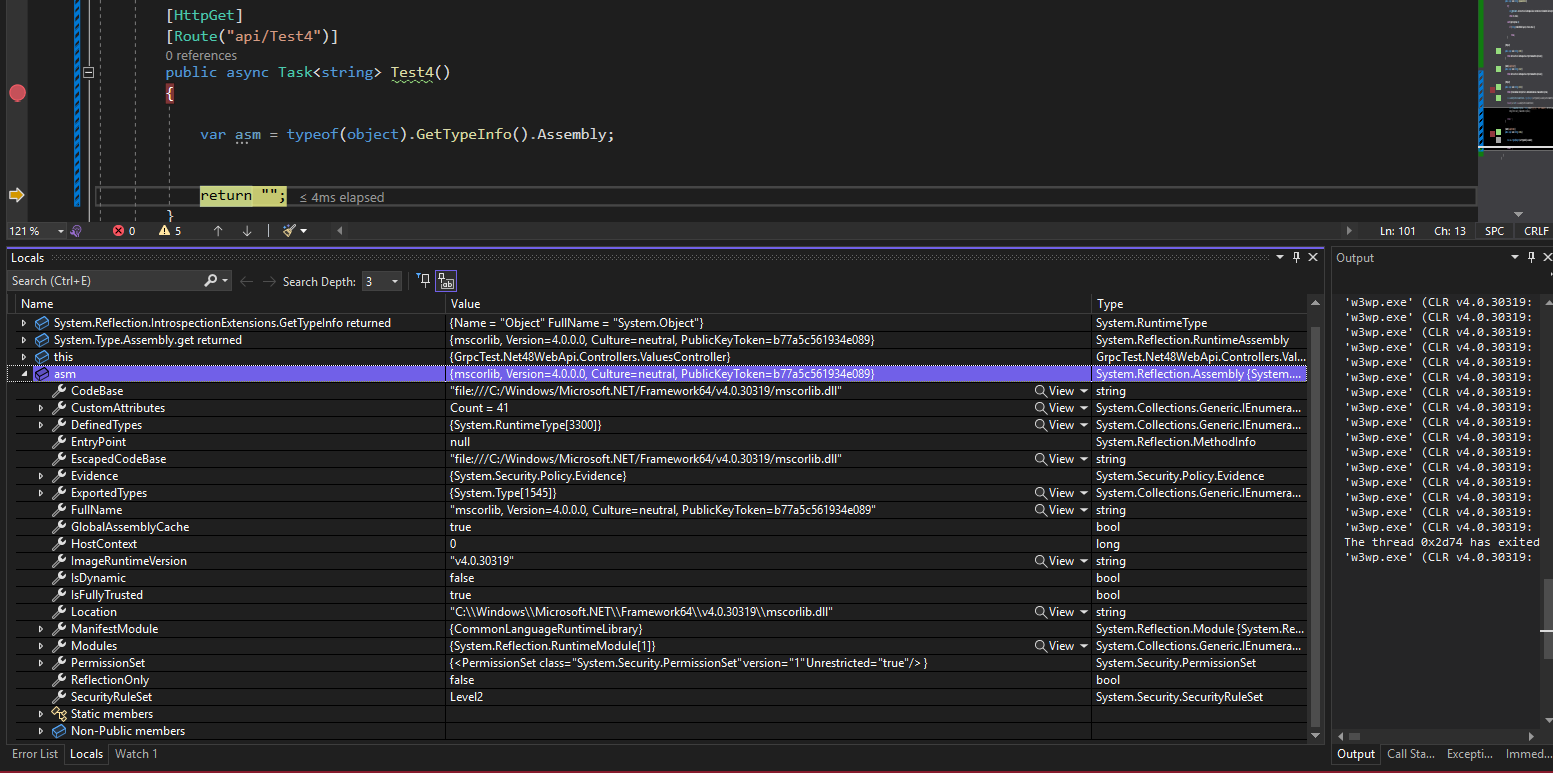The width and height of the screenshot is (1553, 773).
Task: Click the red breakpoint in the left margin
Action: pyautogui.click(x=17, y=92)
